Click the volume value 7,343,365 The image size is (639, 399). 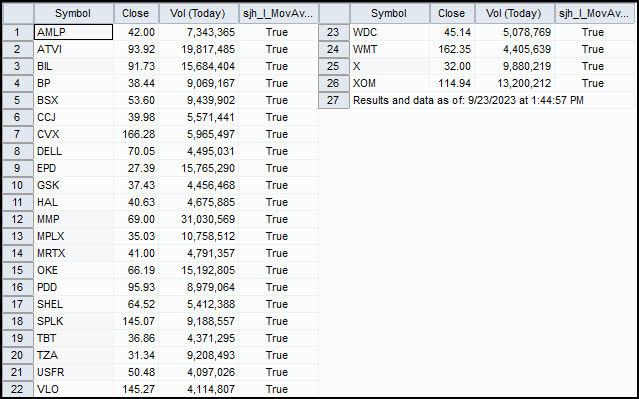pyautogui.click(x=211, y=32)
